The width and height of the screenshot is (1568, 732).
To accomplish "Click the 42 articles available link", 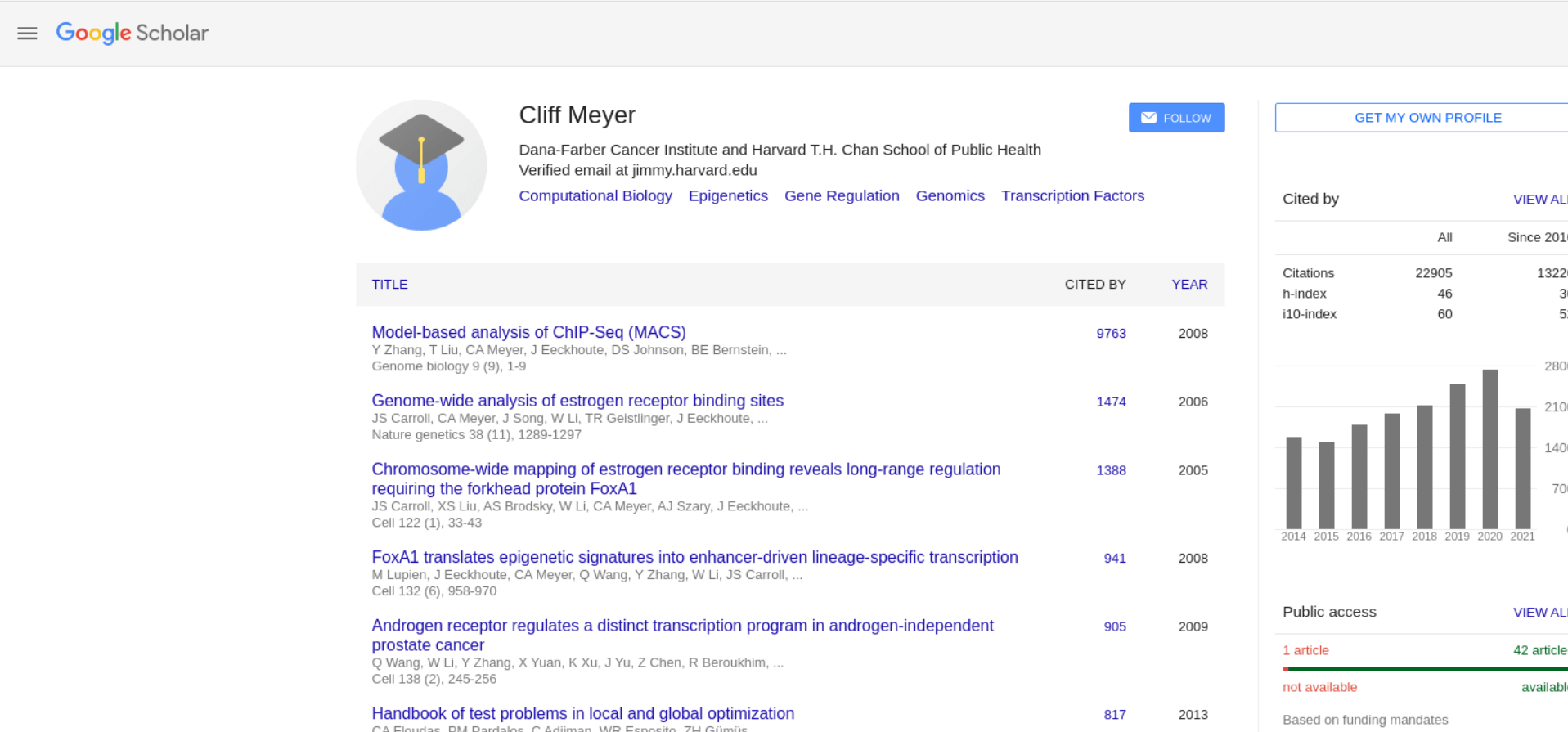I will (x=1540, y=650).
